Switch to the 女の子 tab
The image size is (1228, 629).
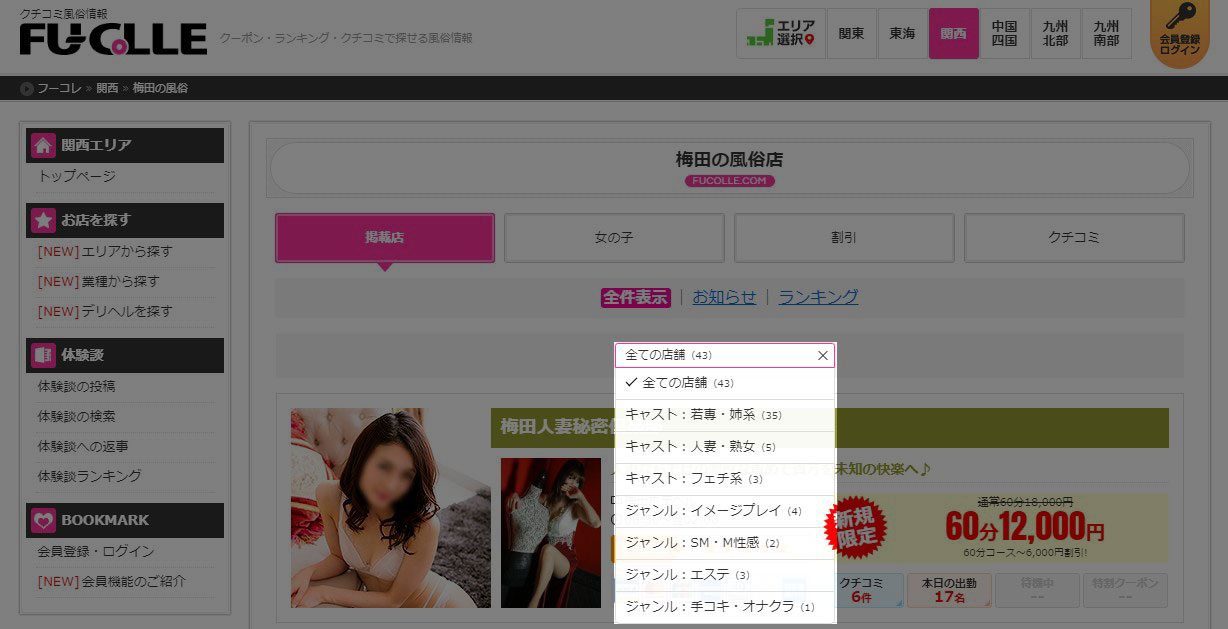click(614, 237)
